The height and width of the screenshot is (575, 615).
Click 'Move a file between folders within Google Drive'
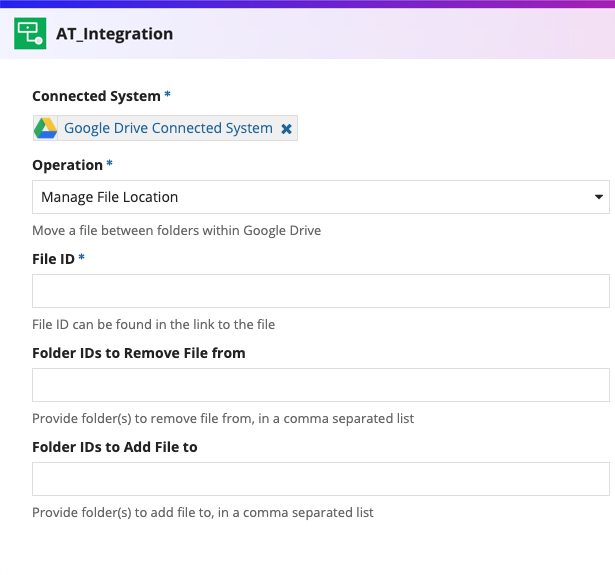coord(176,231)
